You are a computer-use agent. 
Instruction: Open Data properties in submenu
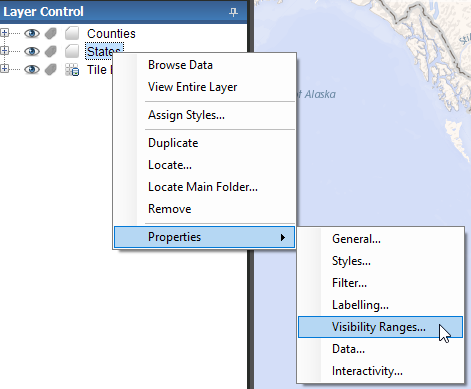tap(380, 349)
